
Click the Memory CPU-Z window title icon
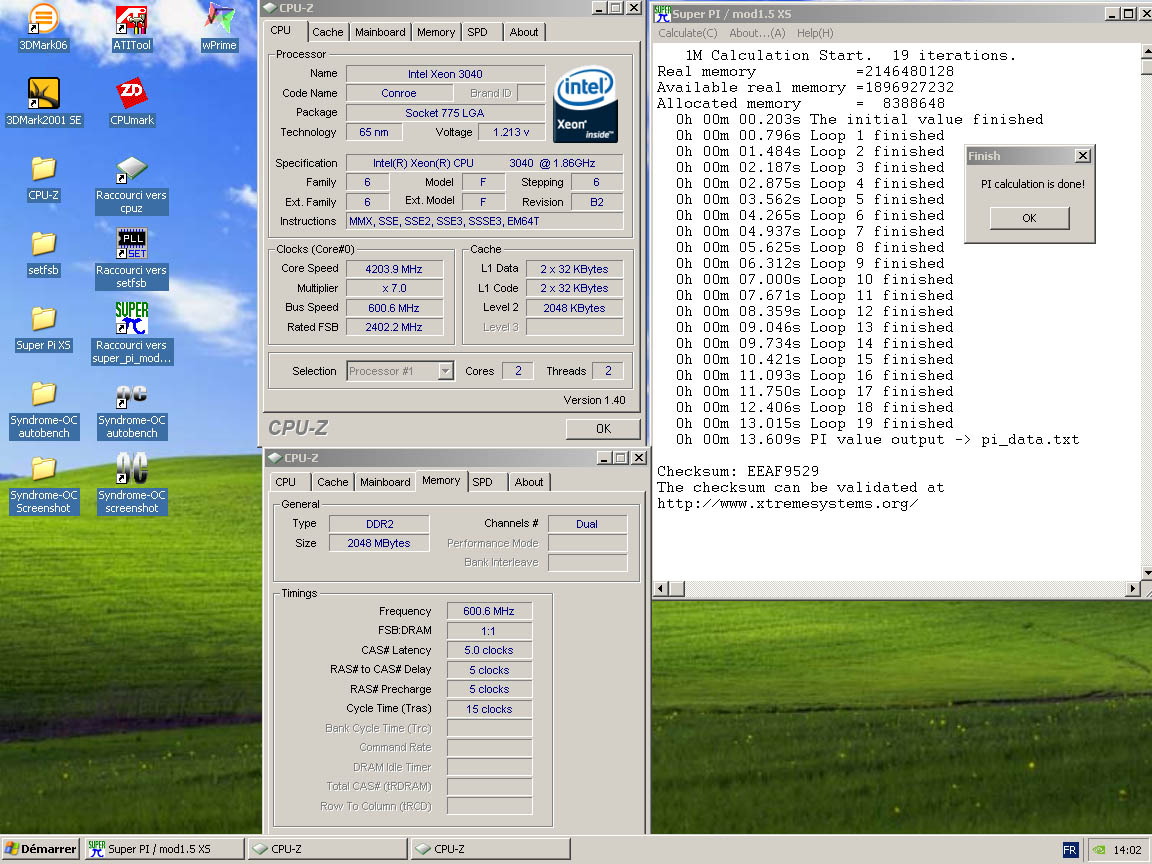point(275,458)
